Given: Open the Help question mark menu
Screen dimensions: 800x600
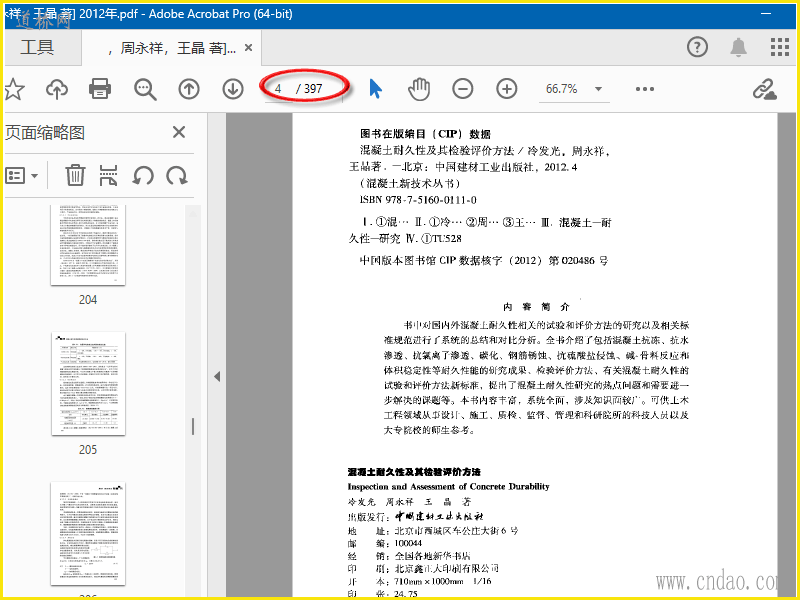Looking at the screenshot, I should point(697,47).
